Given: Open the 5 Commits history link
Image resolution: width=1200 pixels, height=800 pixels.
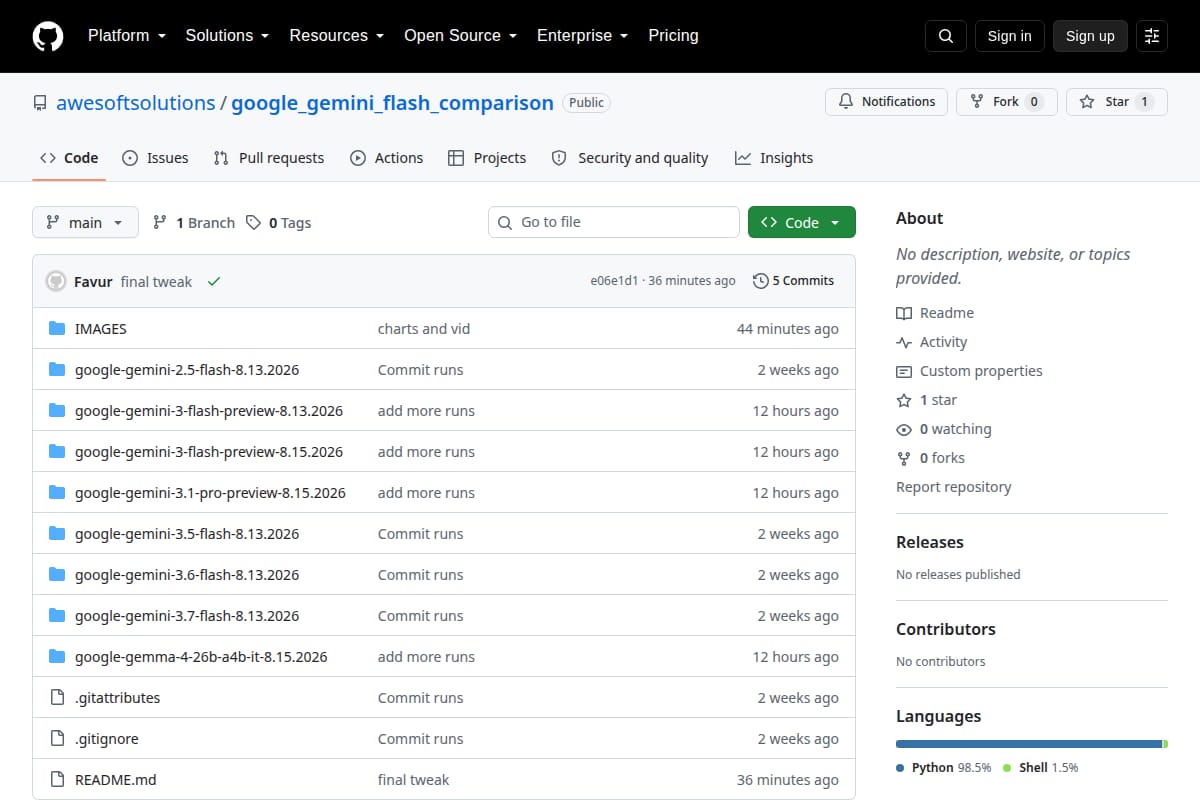Looking at the screenshot, I should click(x=794, y=281).
